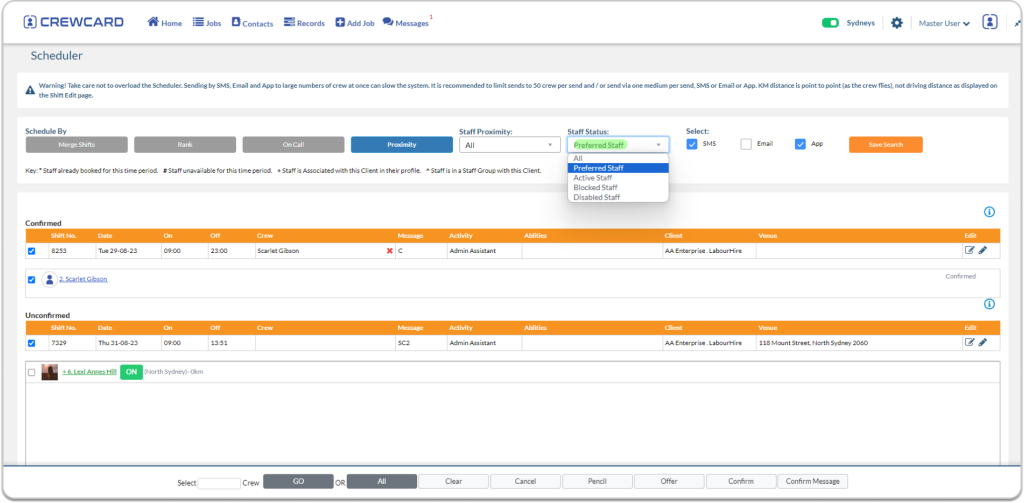This screenshot has width=1024, height=503.
Task: Open edit form icon for shift 7329
Action: pyautogui.click(x=969, y=343)
